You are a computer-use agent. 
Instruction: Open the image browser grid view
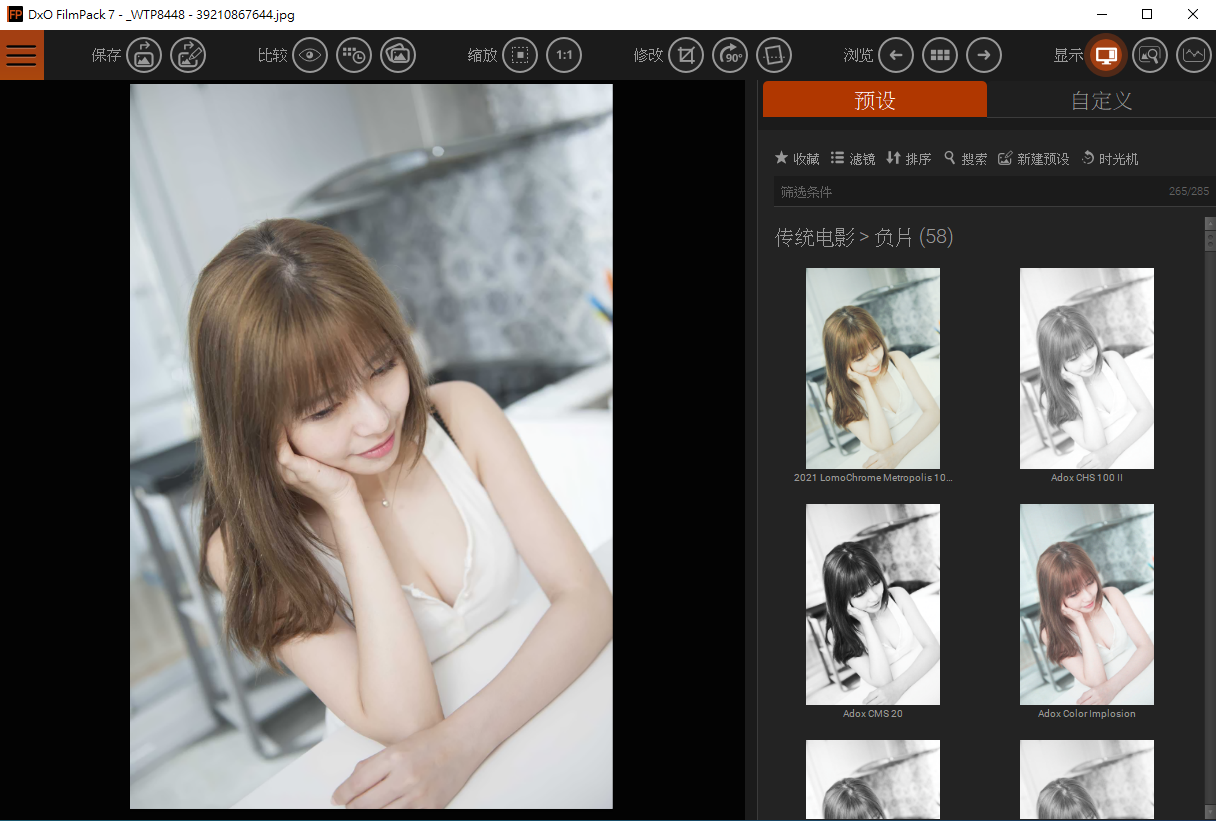(x=940, y=55)
